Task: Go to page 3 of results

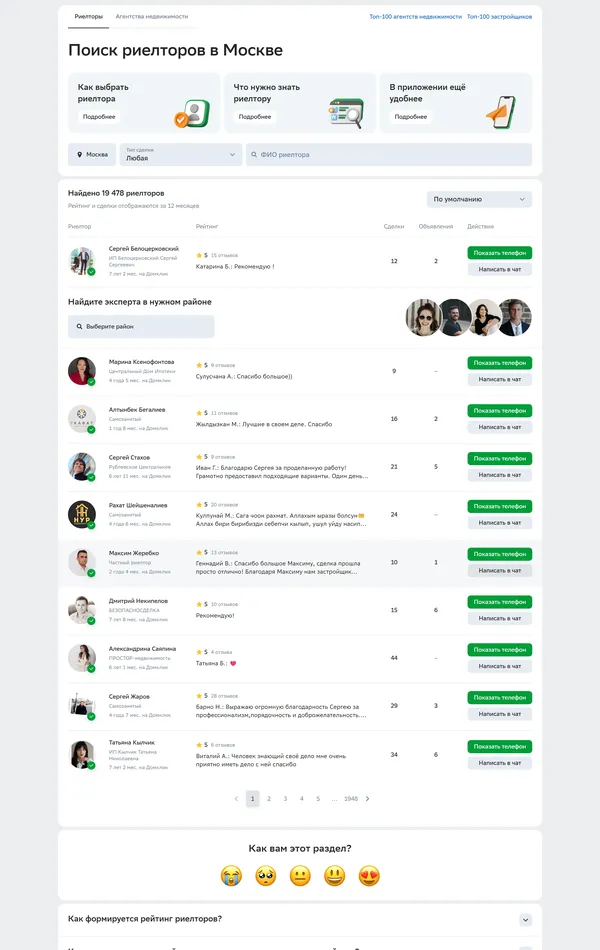Action: tap(285, 799)
